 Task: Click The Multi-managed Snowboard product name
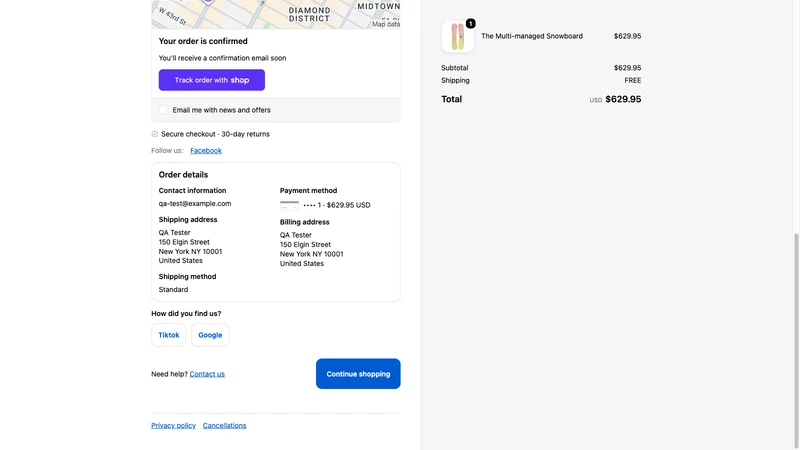coord(532,36)
